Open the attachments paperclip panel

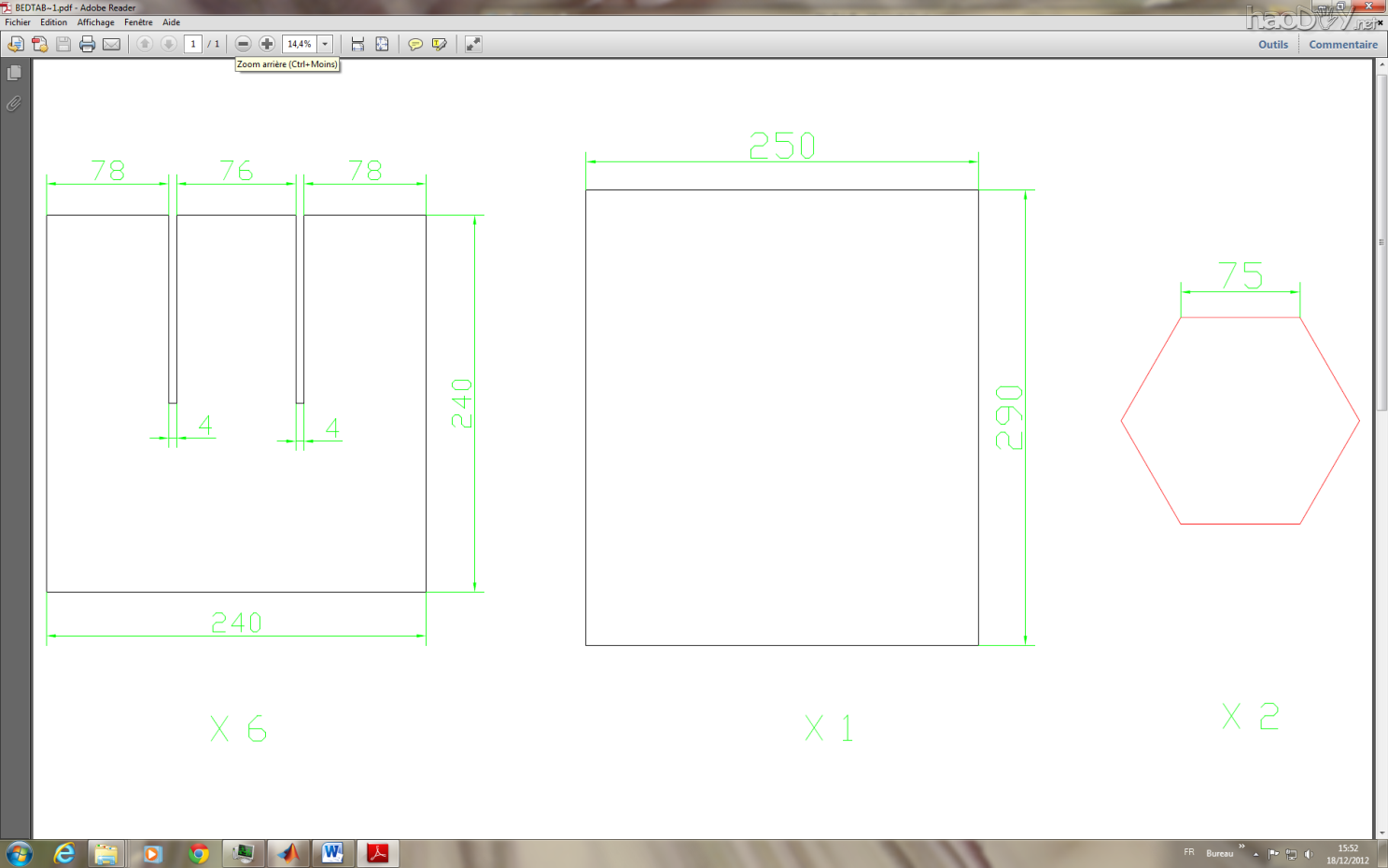coord(14,104)
